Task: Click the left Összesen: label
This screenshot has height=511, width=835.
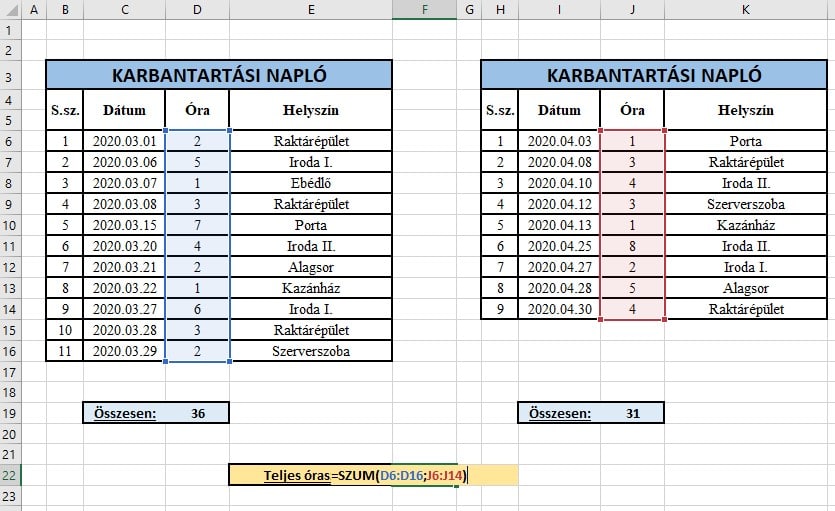Action: (125, 413)
